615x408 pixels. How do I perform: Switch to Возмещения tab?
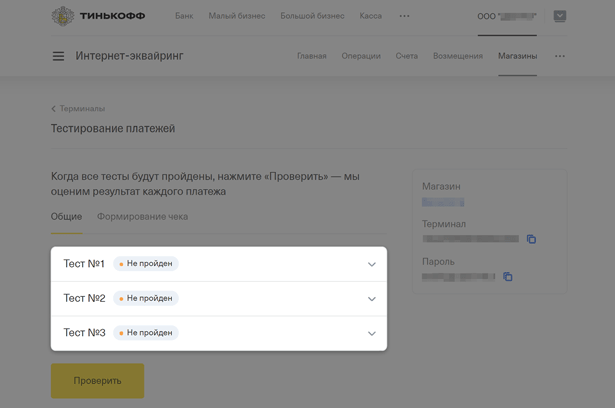point(458,56)
